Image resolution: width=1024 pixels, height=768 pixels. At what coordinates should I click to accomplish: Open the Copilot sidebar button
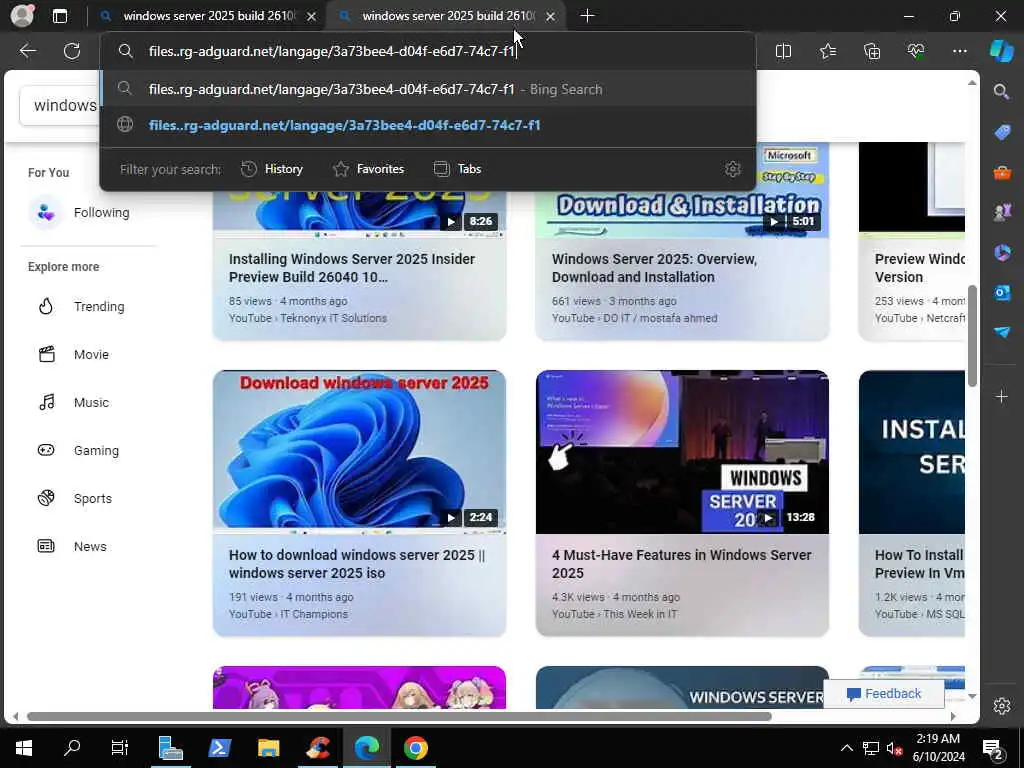point(1001,51)
